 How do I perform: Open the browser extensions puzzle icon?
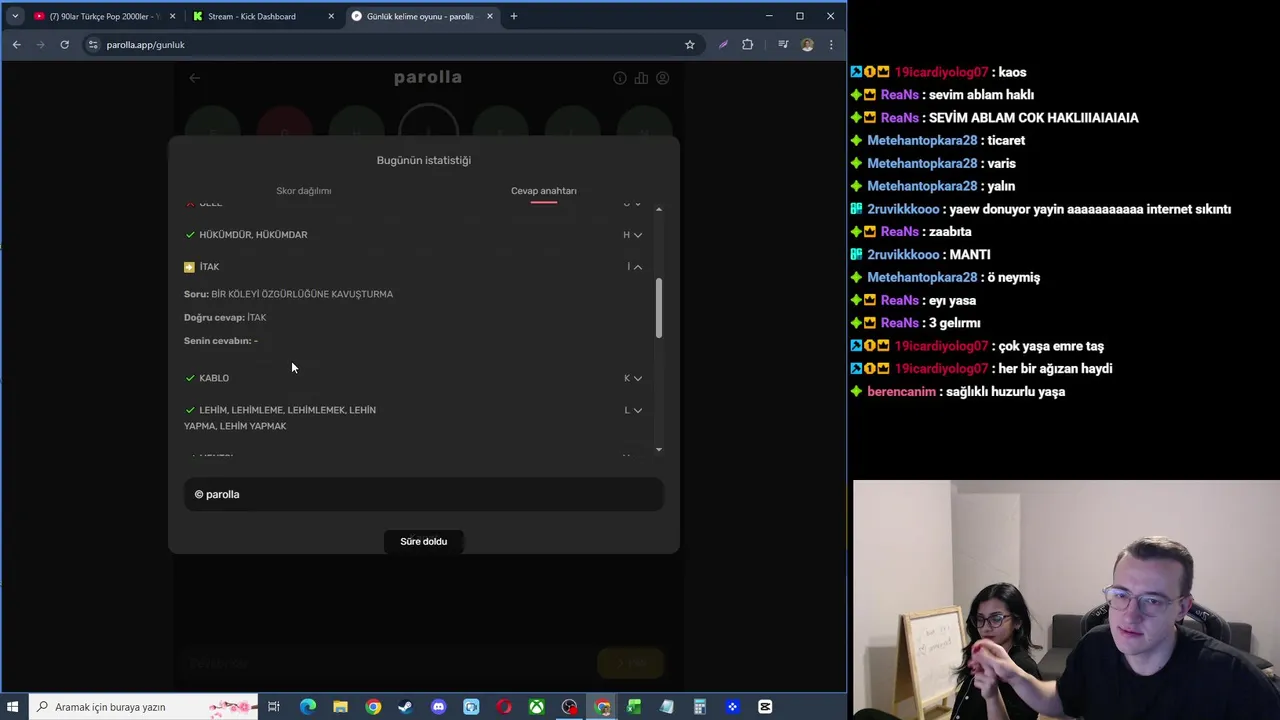coord(747,44)
